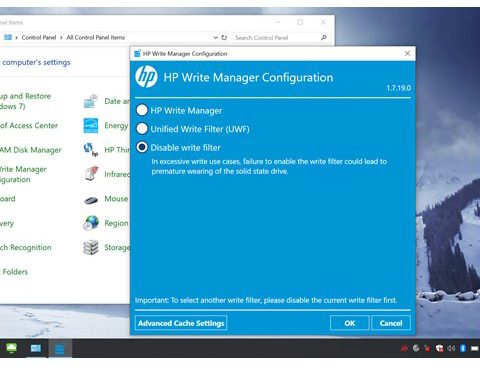
Task: Open Storage Spaces in Control Panel
Action: pyautogui.click(x=106, y=247)
